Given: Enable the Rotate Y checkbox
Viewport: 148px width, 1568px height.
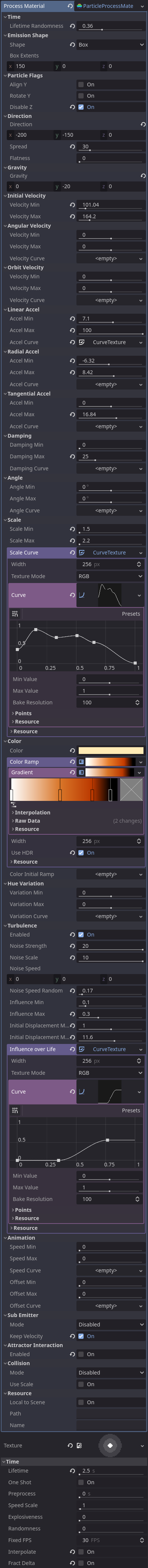Looking at the screenshot, I should [x=81, y=96].
